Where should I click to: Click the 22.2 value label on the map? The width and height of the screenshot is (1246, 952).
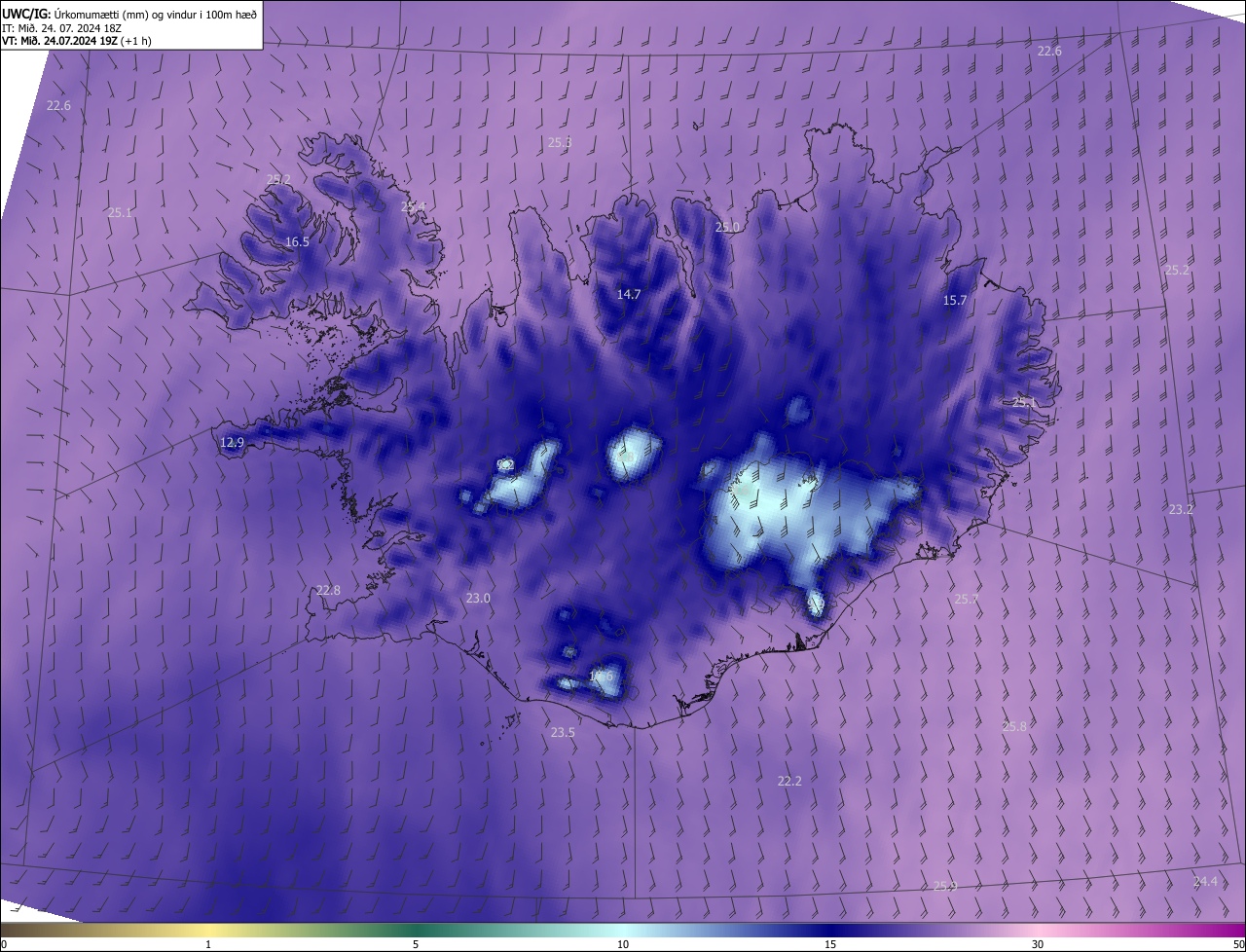pos(788,781)
